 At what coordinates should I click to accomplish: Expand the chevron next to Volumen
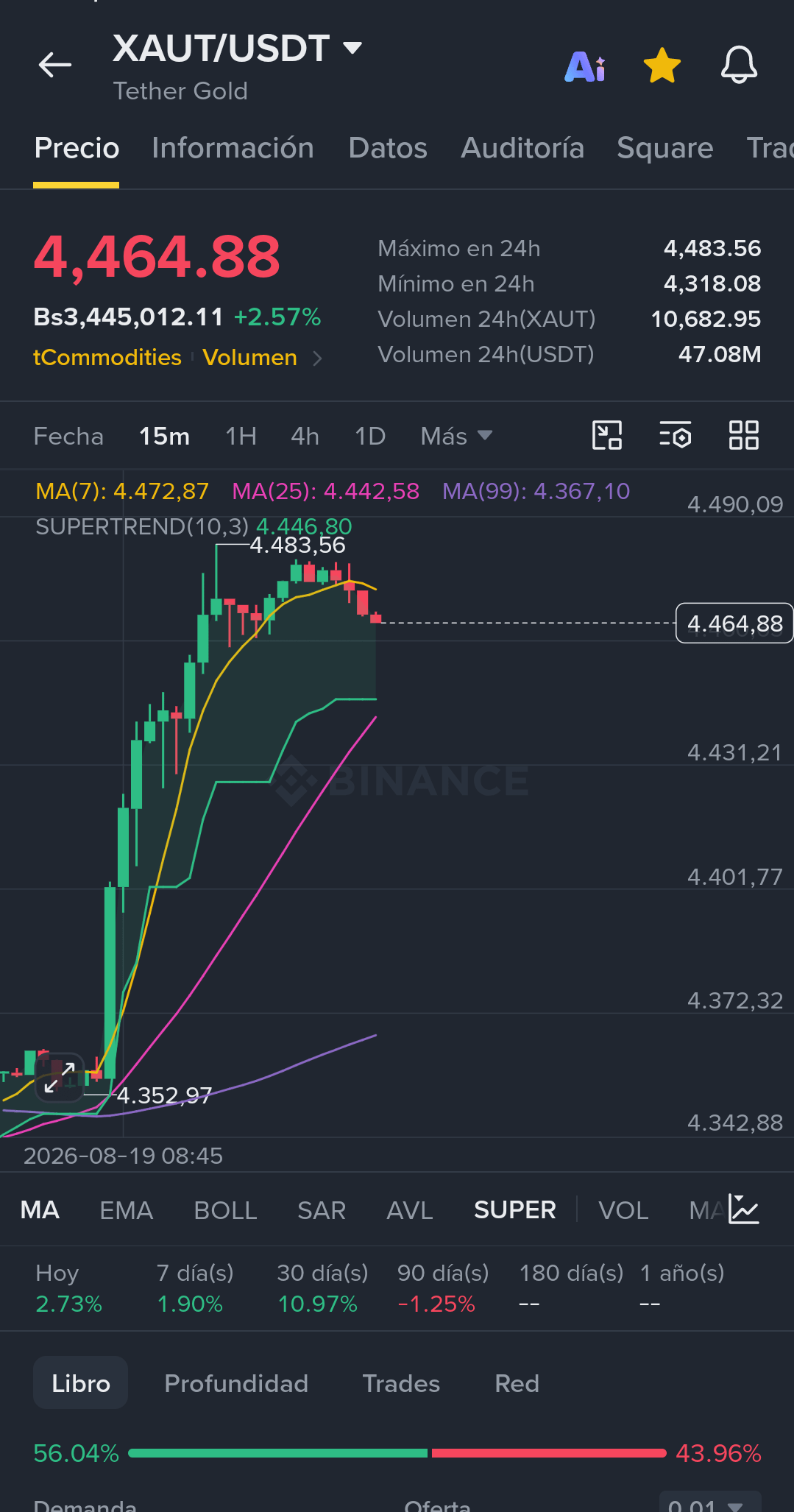[x=317, y=358]
